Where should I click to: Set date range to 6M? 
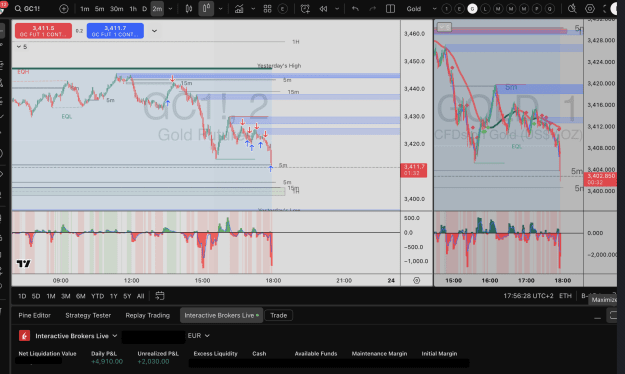[81, 296]
